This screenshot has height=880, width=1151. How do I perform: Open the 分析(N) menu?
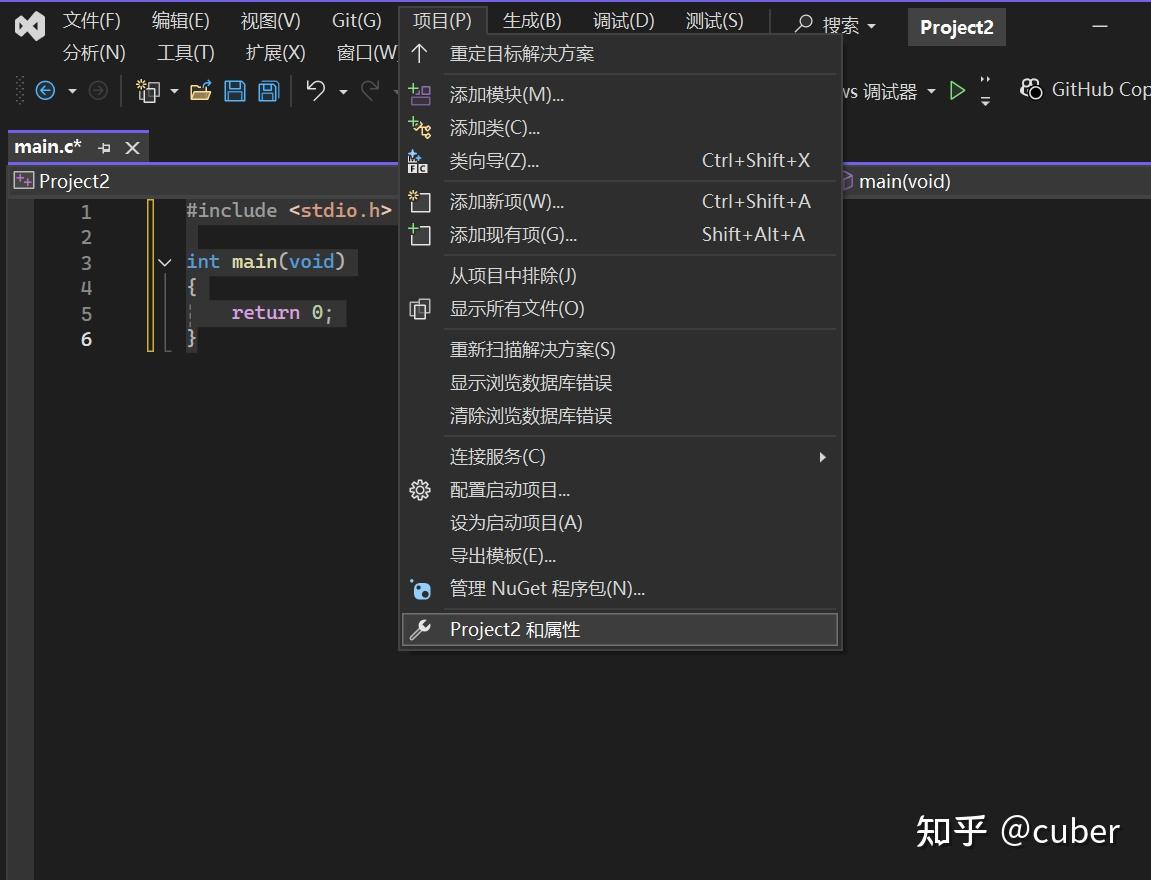point(94,53)
